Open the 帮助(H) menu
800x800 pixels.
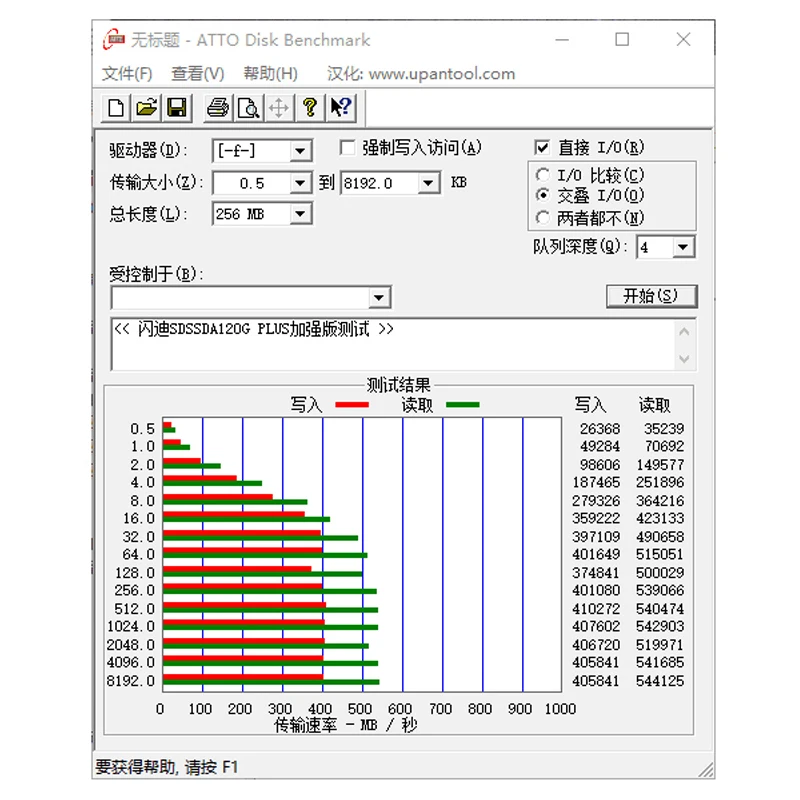click(x=270, y=74)
